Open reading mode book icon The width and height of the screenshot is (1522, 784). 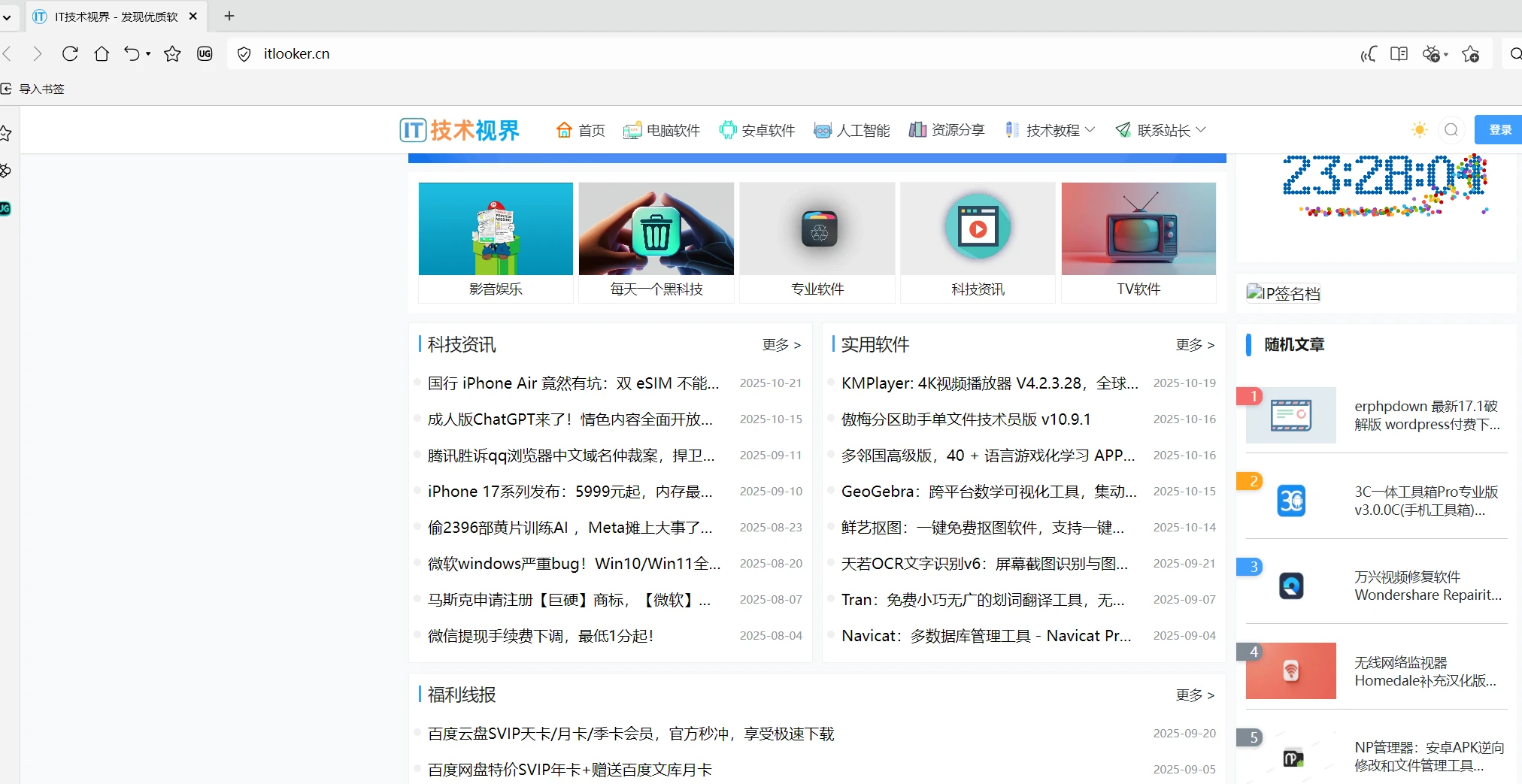point(1399,54)
